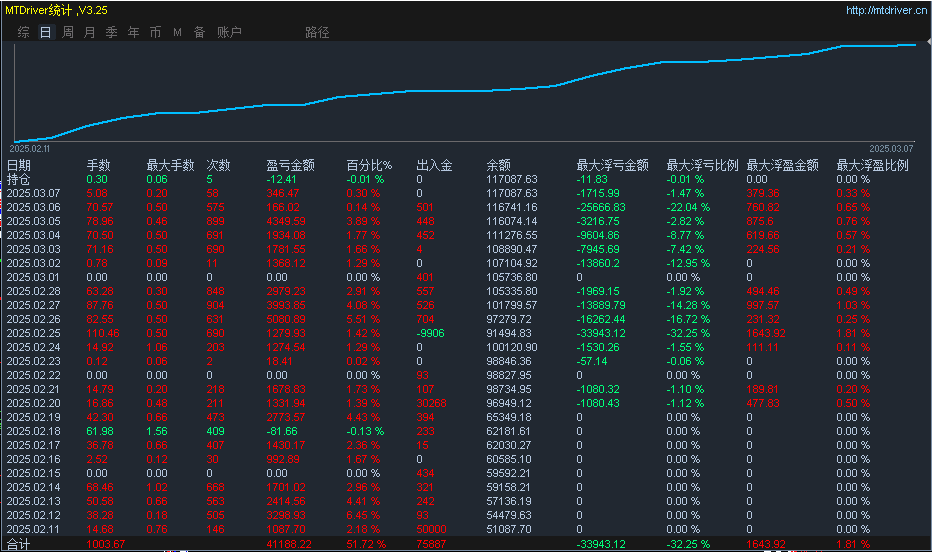Image resolution: width=932 pixels, height=552 pixels.
Task: Click the 5080.89 profit amount
Action: (x=286, y=319)
